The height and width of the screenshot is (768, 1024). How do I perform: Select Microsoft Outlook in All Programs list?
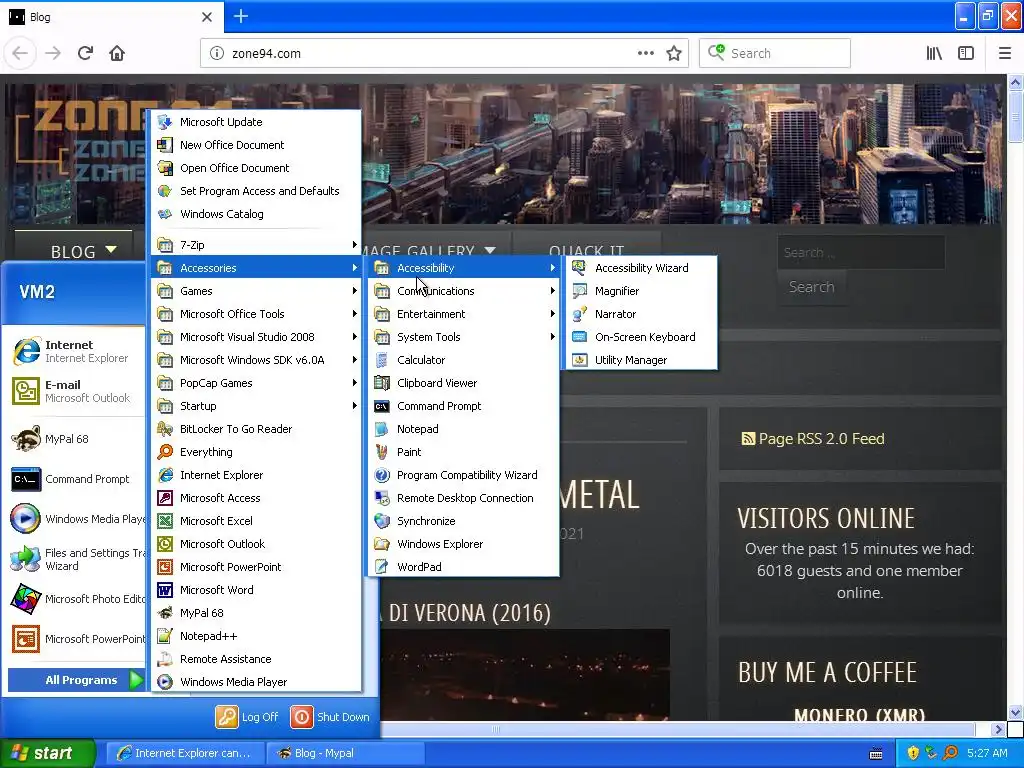pyautogui.click(x=256, y=544)
